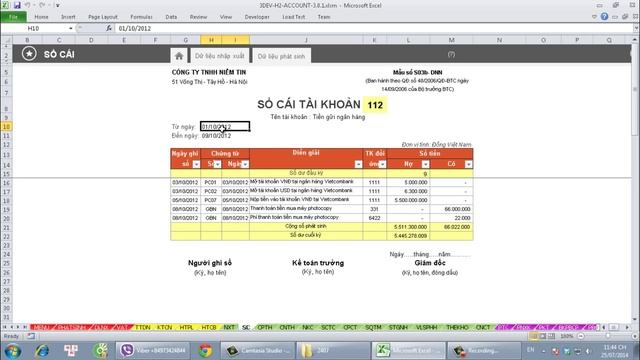This screenshot has height=360, width=640.
Task: Open the Team ribbon tab
Action: click(324, 17)
